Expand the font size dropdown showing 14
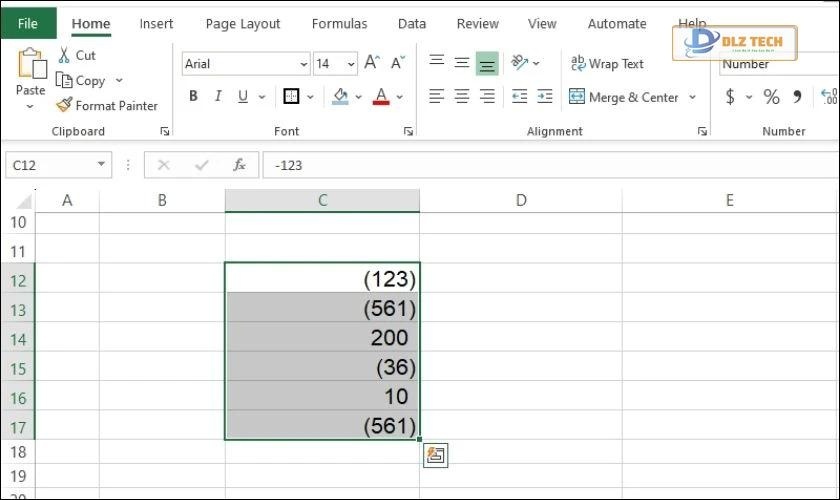The height and width of the screenshot is (500, 840). click(350, 64)
